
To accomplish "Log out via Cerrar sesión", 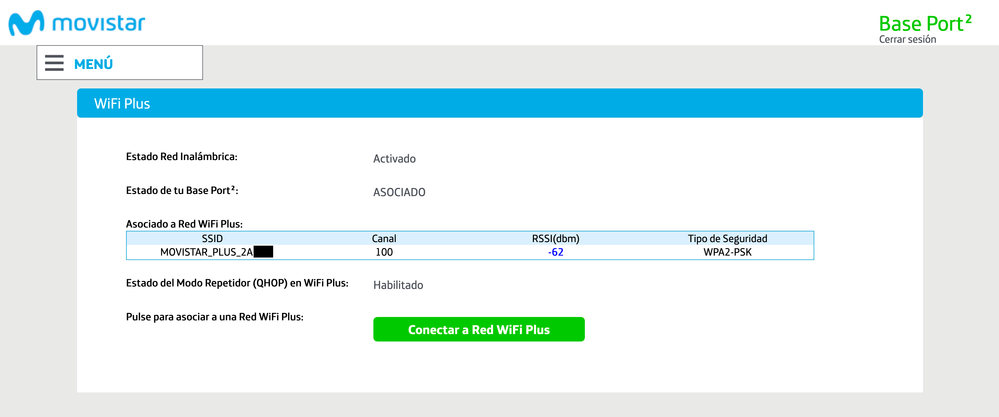I will point(907,40).
